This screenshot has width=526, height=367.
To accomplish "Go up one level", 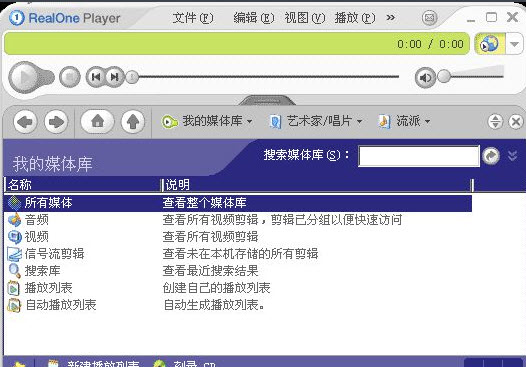I will [x=133, y=121].
